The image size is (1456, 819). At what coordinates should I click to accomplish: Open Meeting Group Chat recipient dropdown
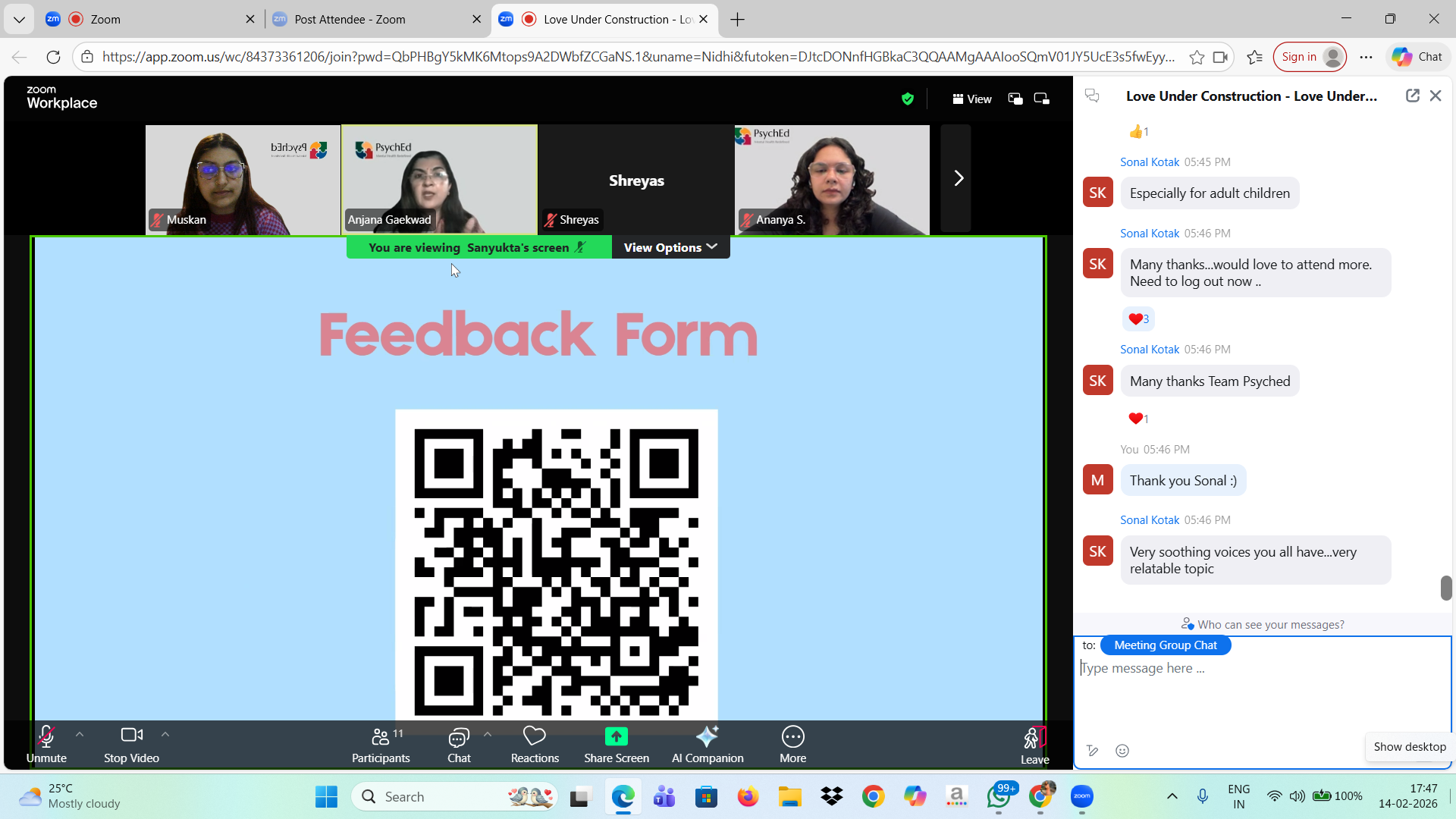tap(1165, 645)
